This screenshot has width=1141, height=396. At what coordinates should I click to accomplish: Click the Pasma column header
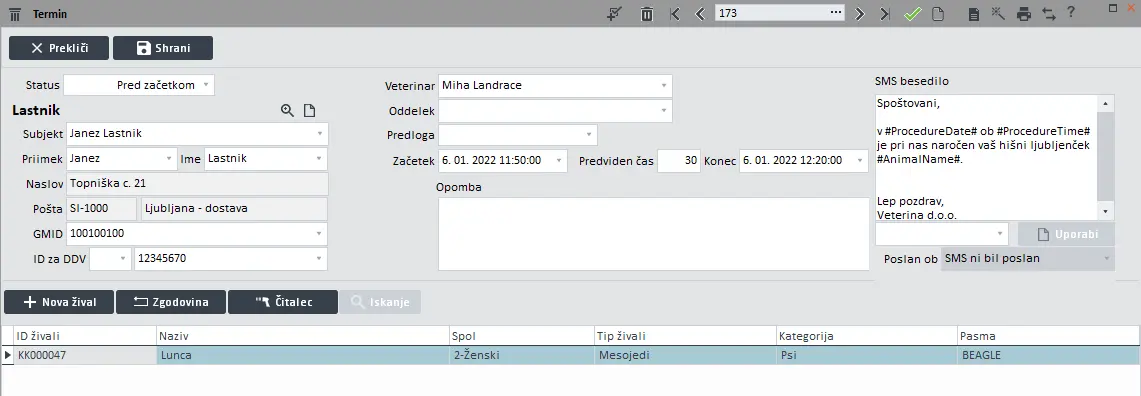click(x=1048, y=336)
